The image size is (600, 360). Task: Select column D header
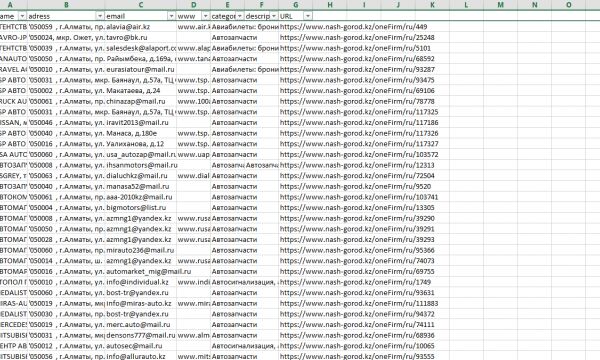coord(194,5)
